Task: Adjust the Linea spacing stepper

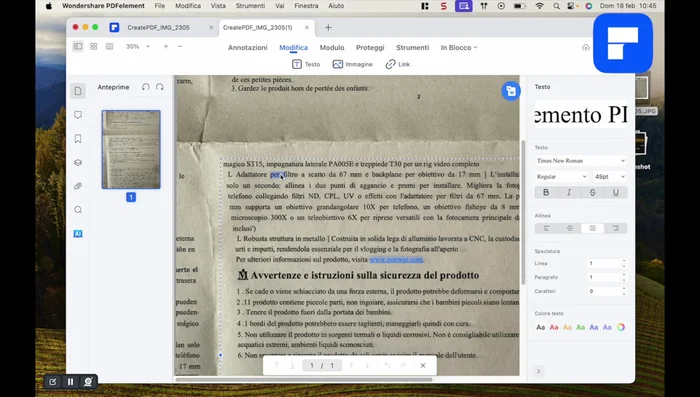Action: tap(624, 263)
